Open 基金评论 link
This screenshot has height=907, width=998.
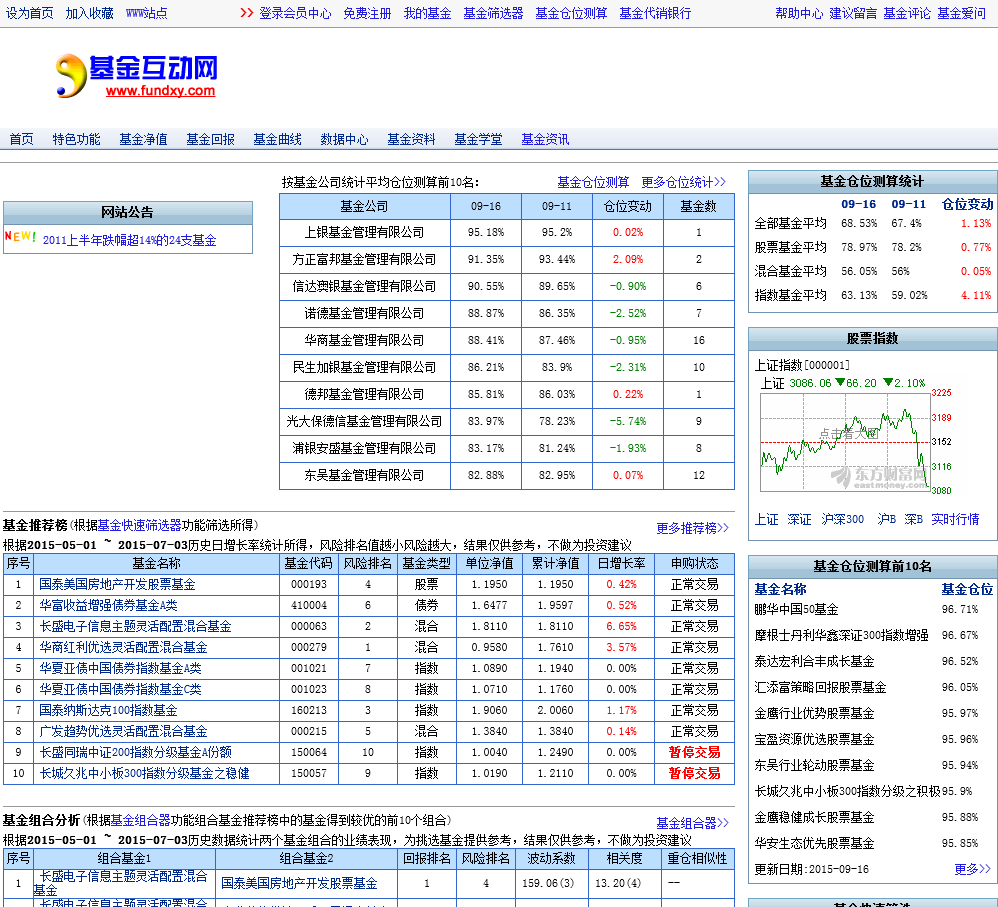point(907,13)
